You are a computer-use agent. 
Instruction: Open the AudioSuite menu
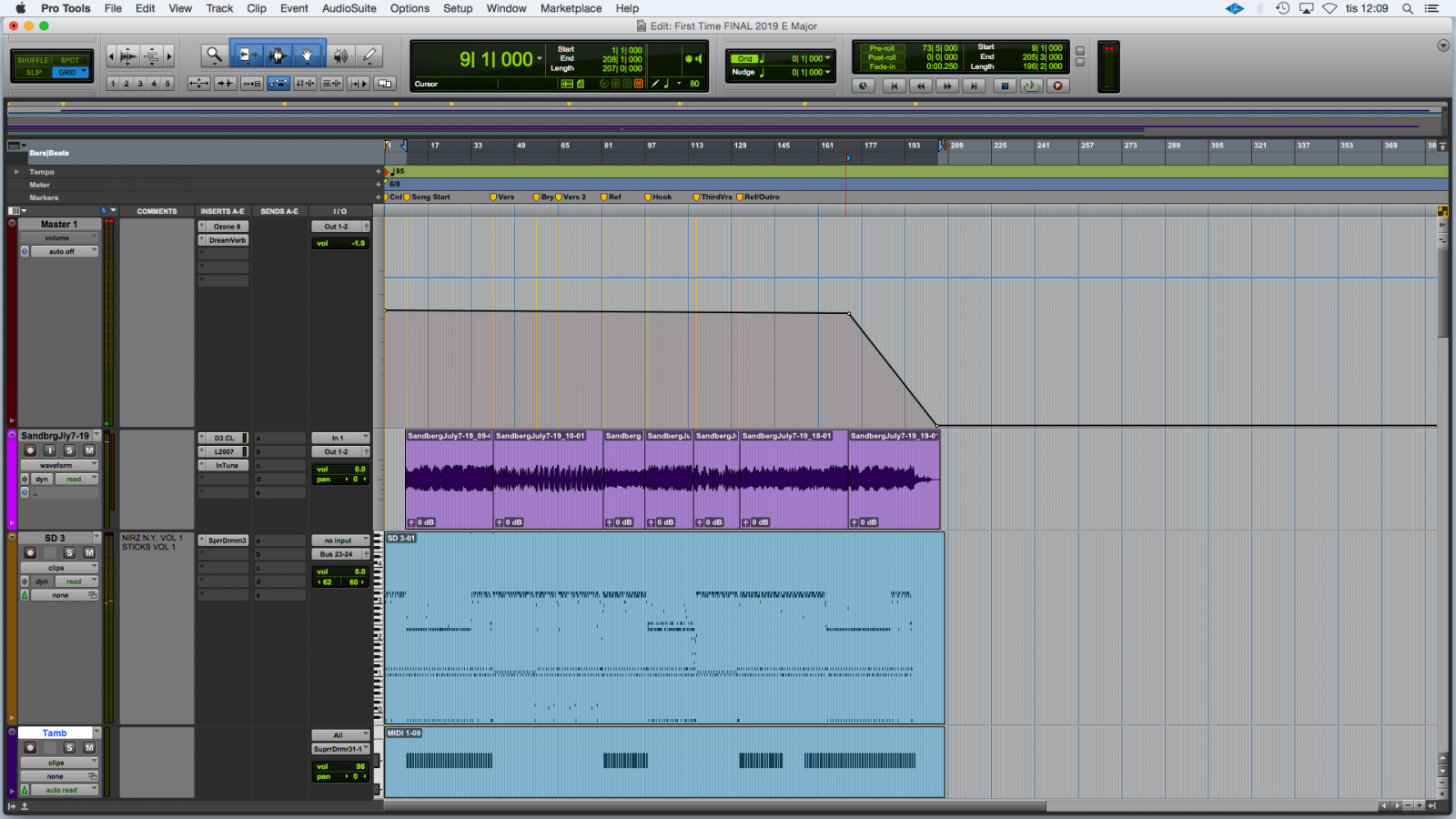pyautogui.click(x=349, y=8)
